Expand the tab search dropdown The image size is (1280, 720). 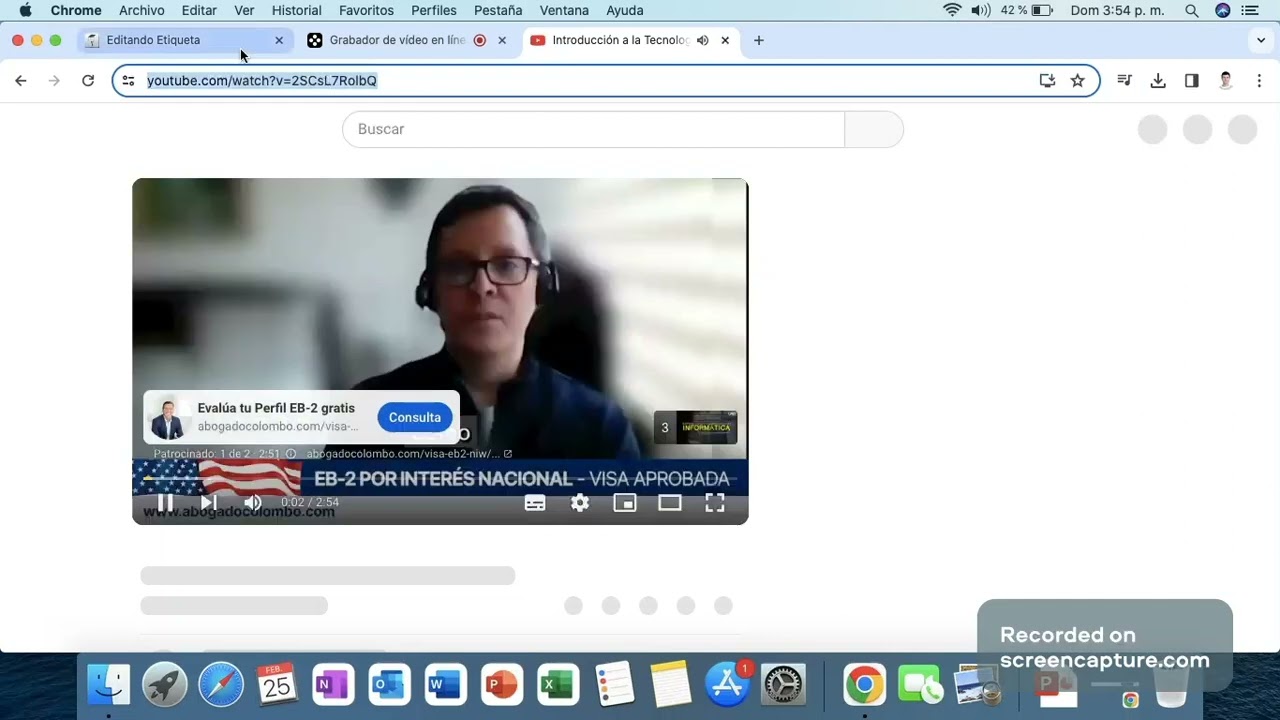pos(1260,40)
